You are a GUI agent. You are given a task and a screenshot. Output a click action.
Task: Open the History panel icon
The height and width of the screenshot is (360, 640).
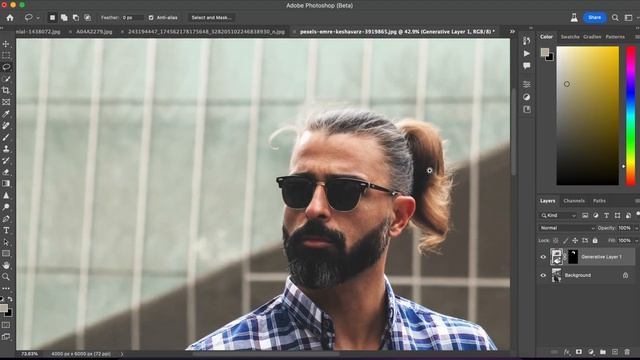527,40
